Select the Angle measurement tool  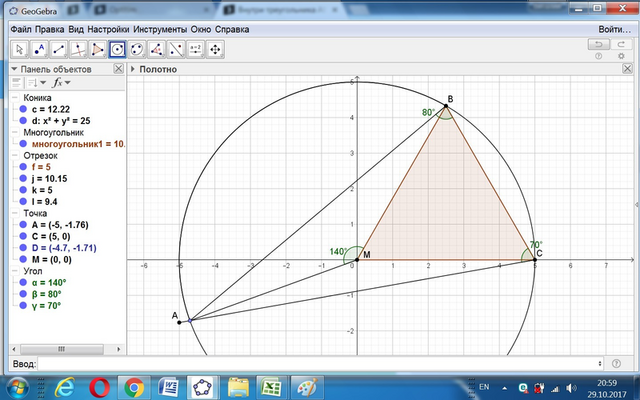156,49
